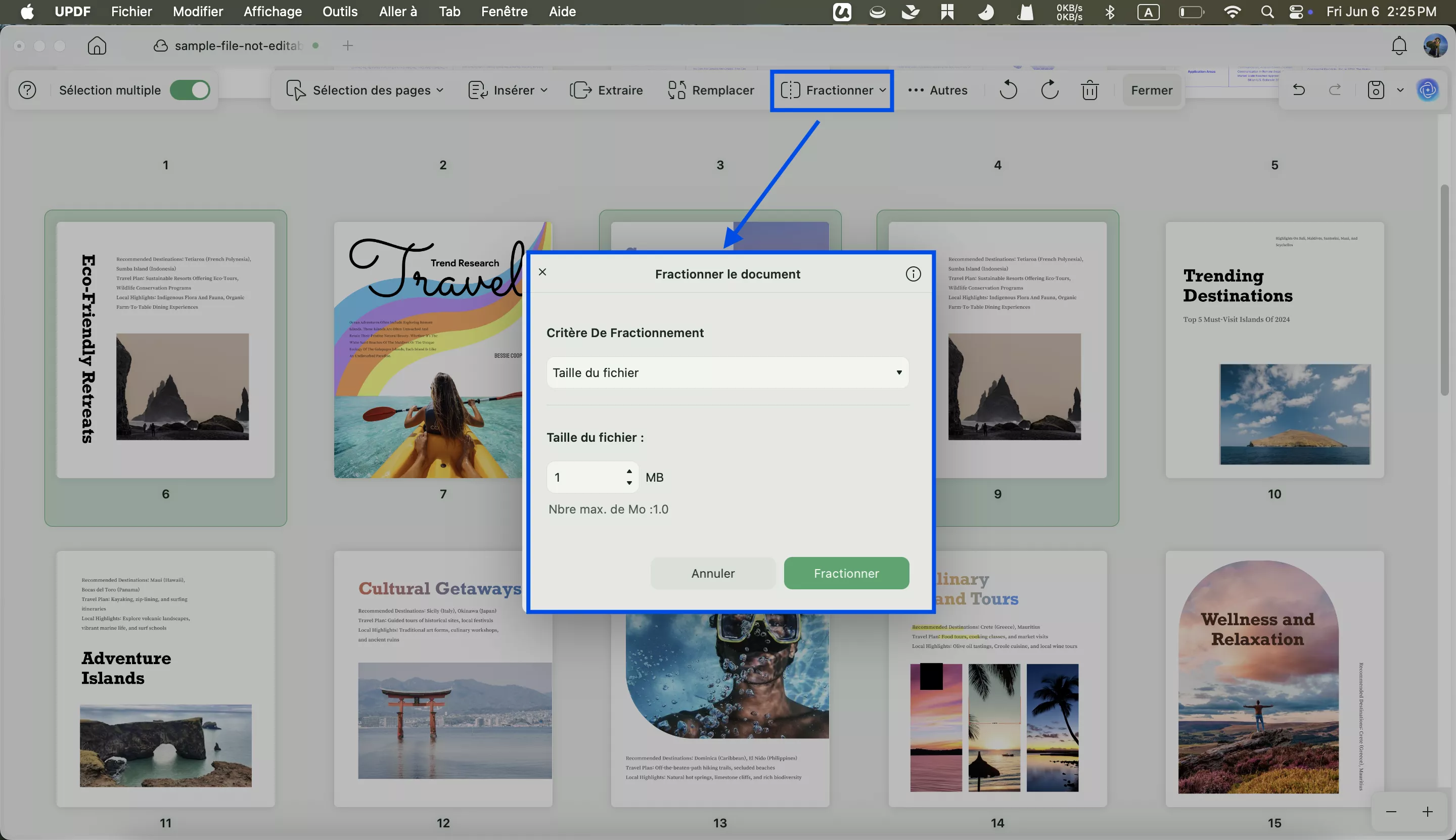The height and width of the screenshot is (840, 1456).
Task: Add a new tab with plus
Action: (x=347, y=45)
